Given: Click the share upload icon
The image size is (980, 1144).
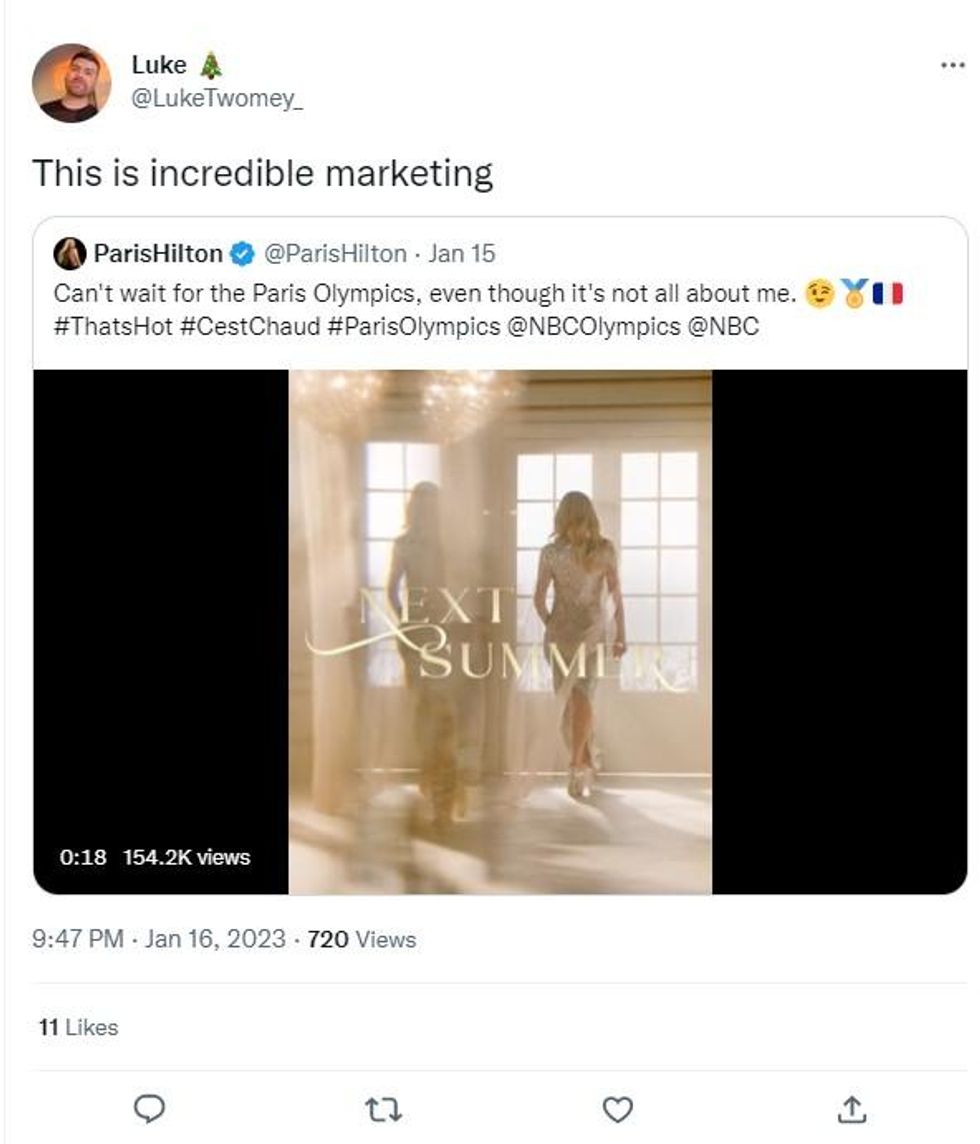Looking at the screenshot, I should click(x=852, y=1109).
